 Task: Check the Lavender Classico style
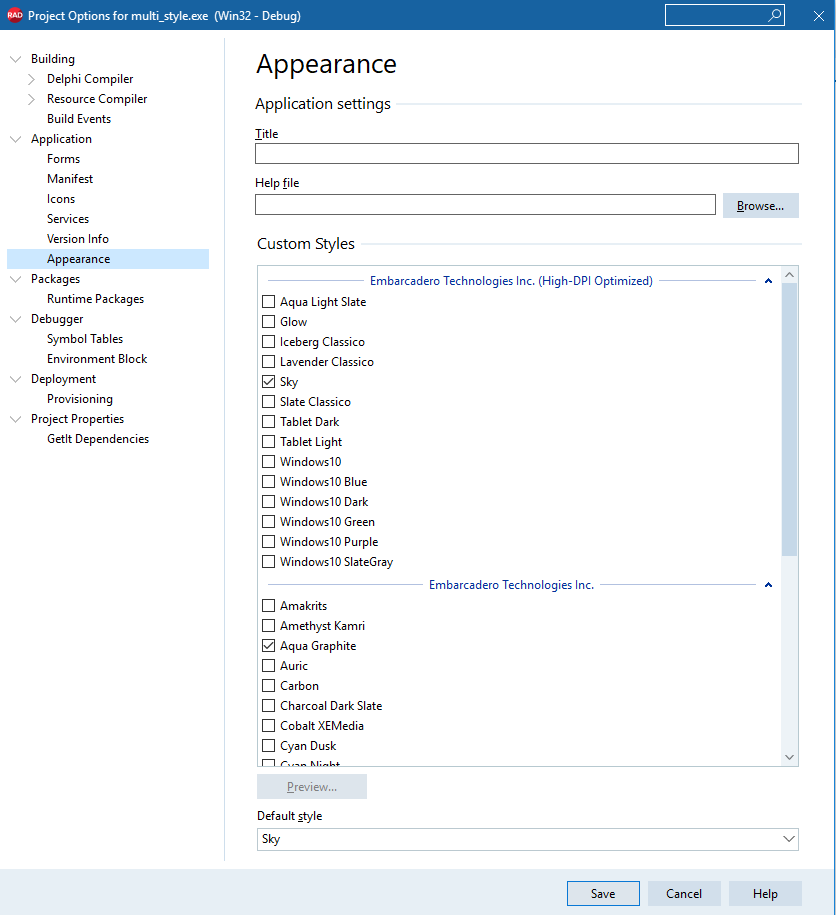click(x=268, y=362)
